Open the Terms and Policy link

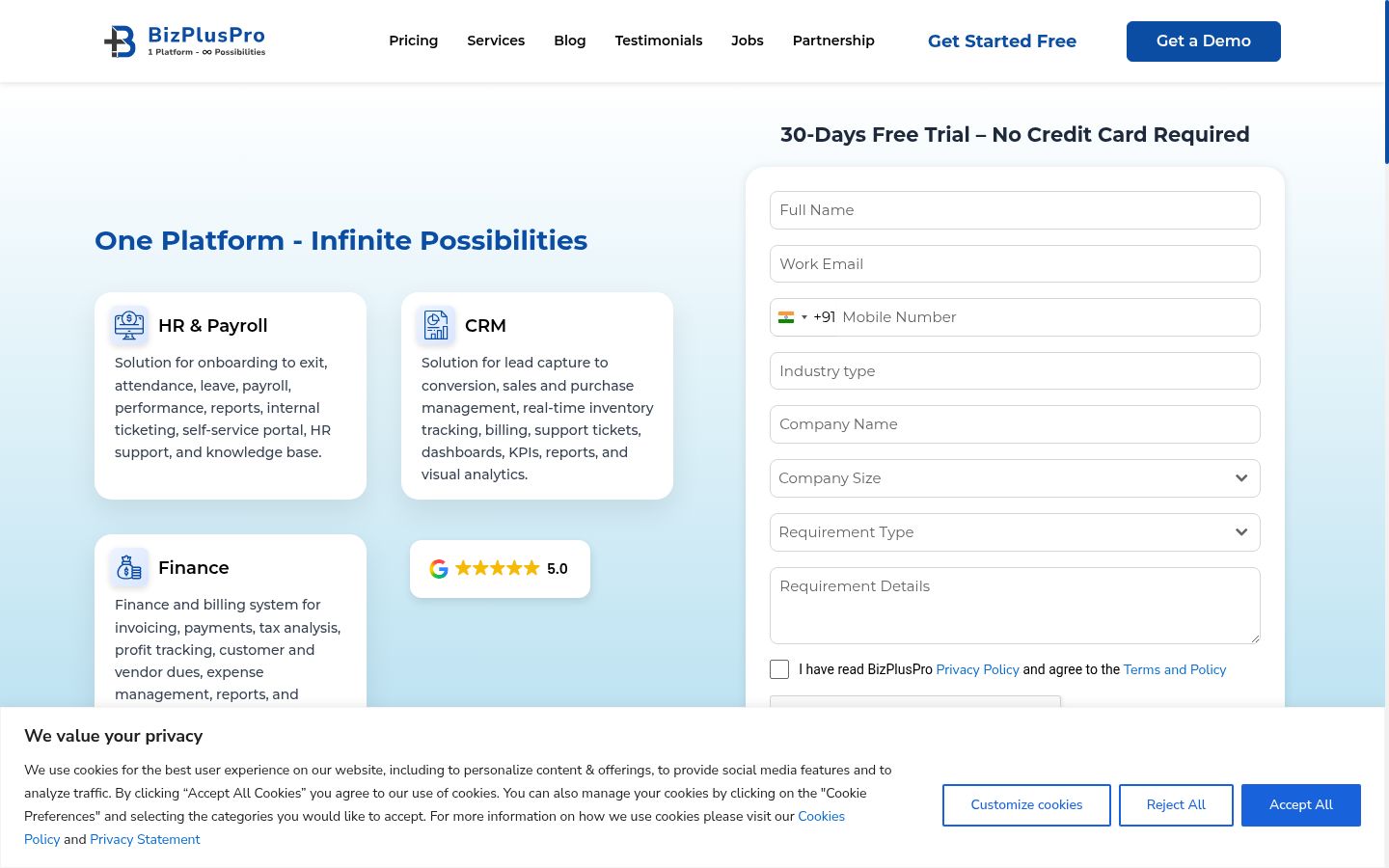[1175, 669]
